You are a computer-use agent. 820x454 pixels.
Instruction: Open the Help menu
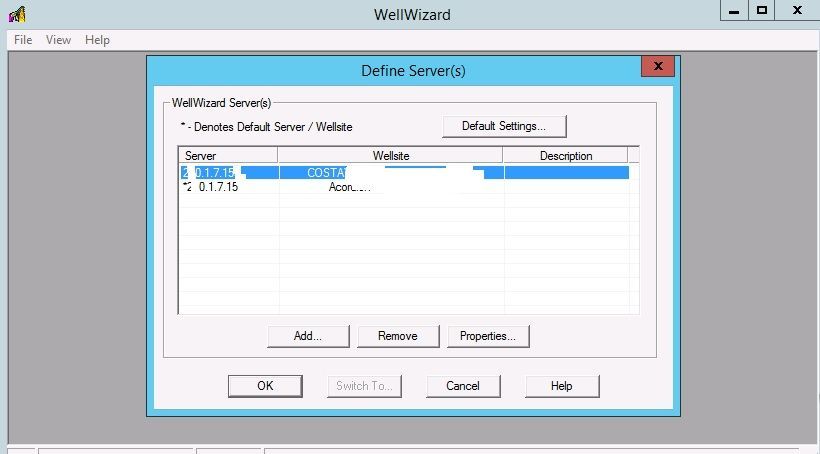tap(97, 40)
